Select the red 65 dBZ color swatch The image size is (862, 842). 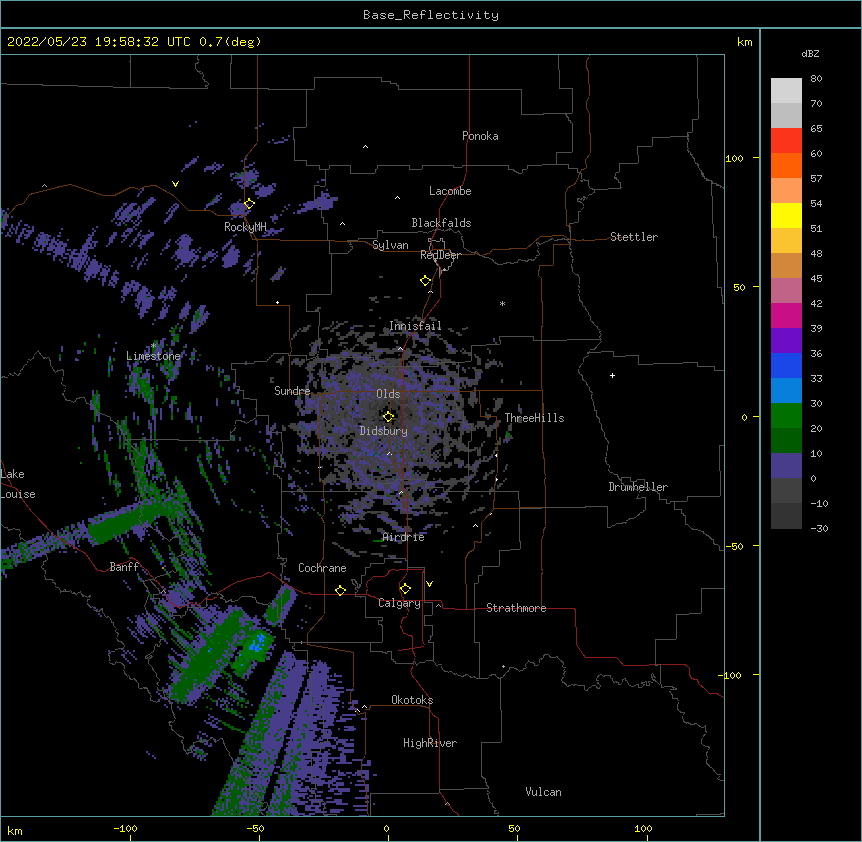pos(786,140)
